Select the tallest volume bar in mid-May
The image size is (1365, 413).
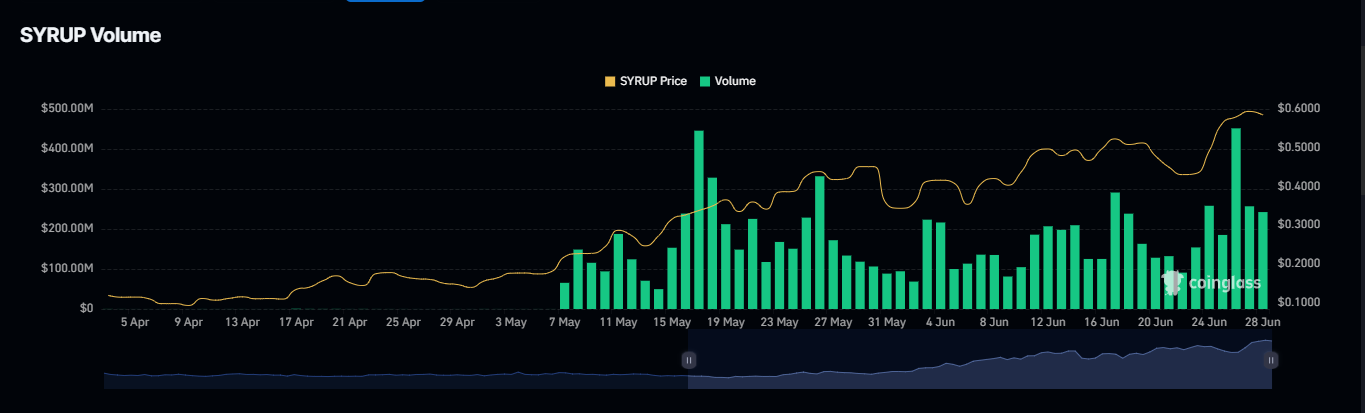(x=699, y=219)
